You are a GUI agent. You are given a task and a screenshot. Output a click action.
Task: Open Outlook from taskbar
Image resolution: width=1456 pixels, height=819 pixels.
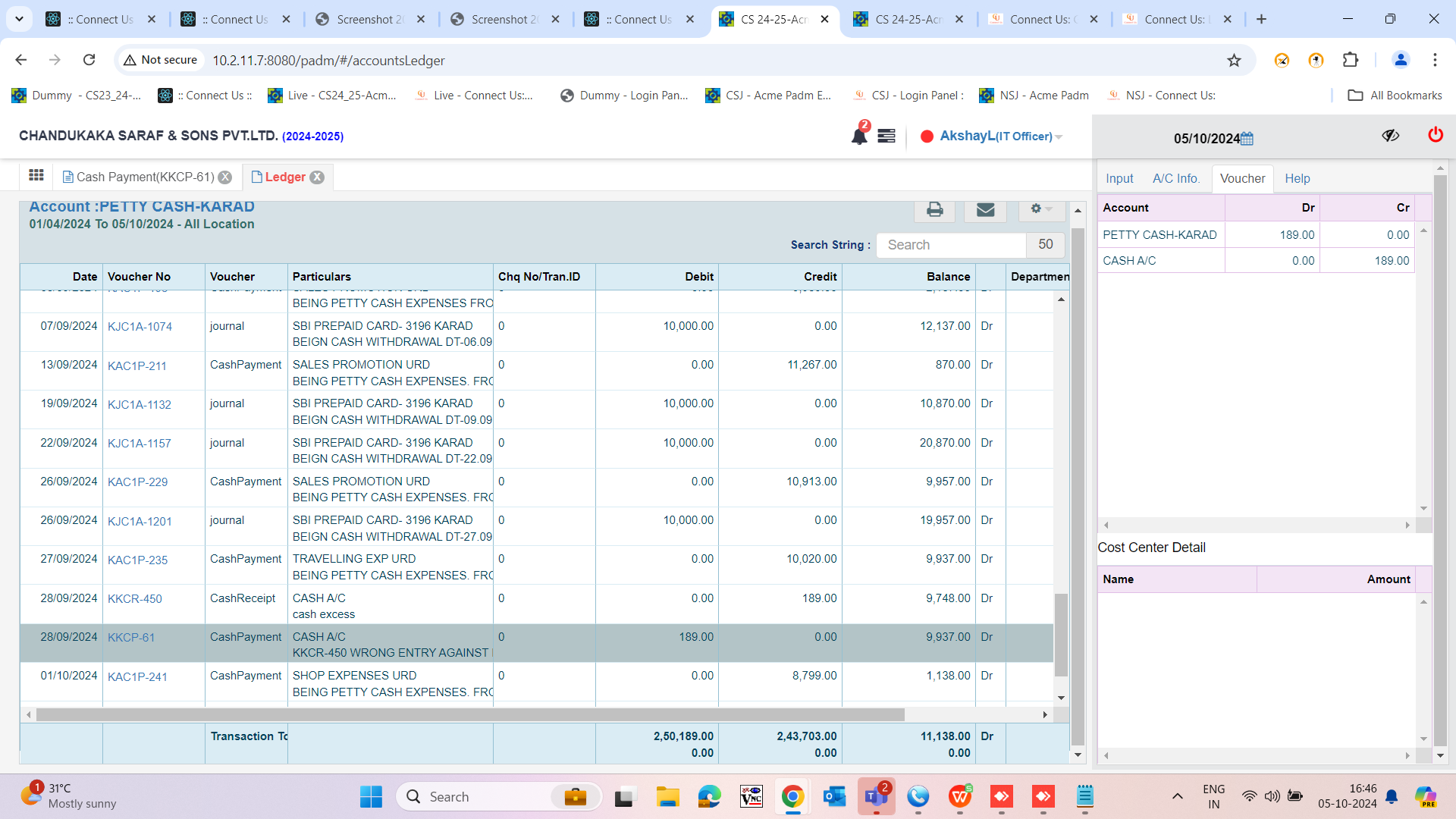pyautogui.click(x=834, y=796)
